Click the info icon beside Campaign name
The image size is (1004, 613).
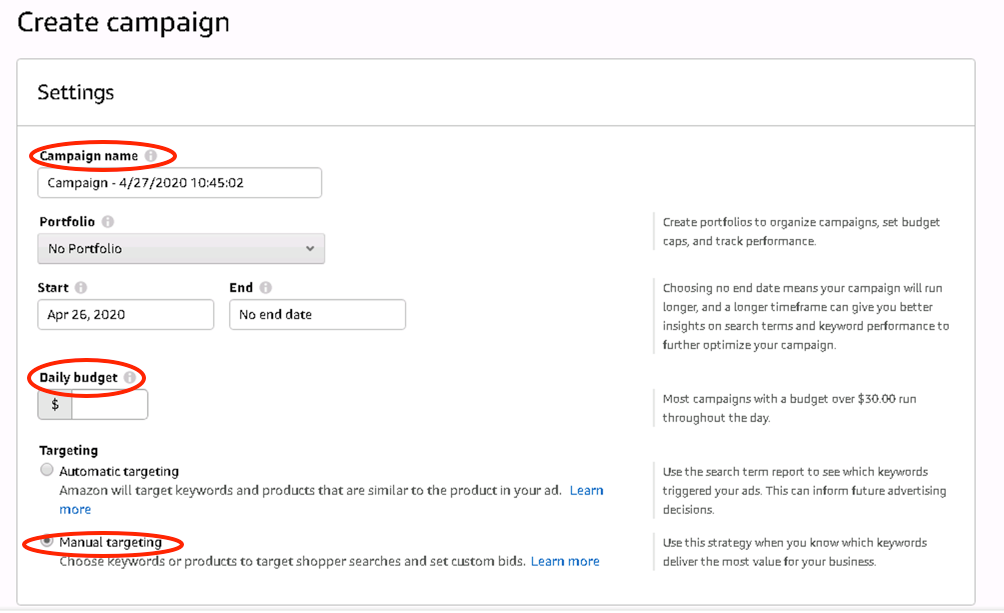(x=150, y=156)
